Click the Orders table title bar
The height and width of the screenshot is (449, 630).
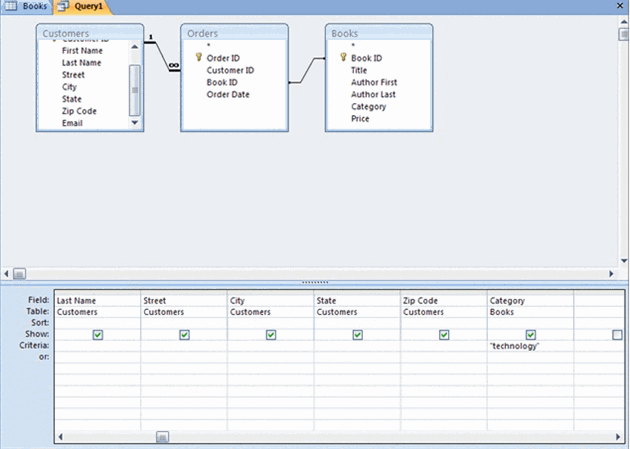(234, 33)
